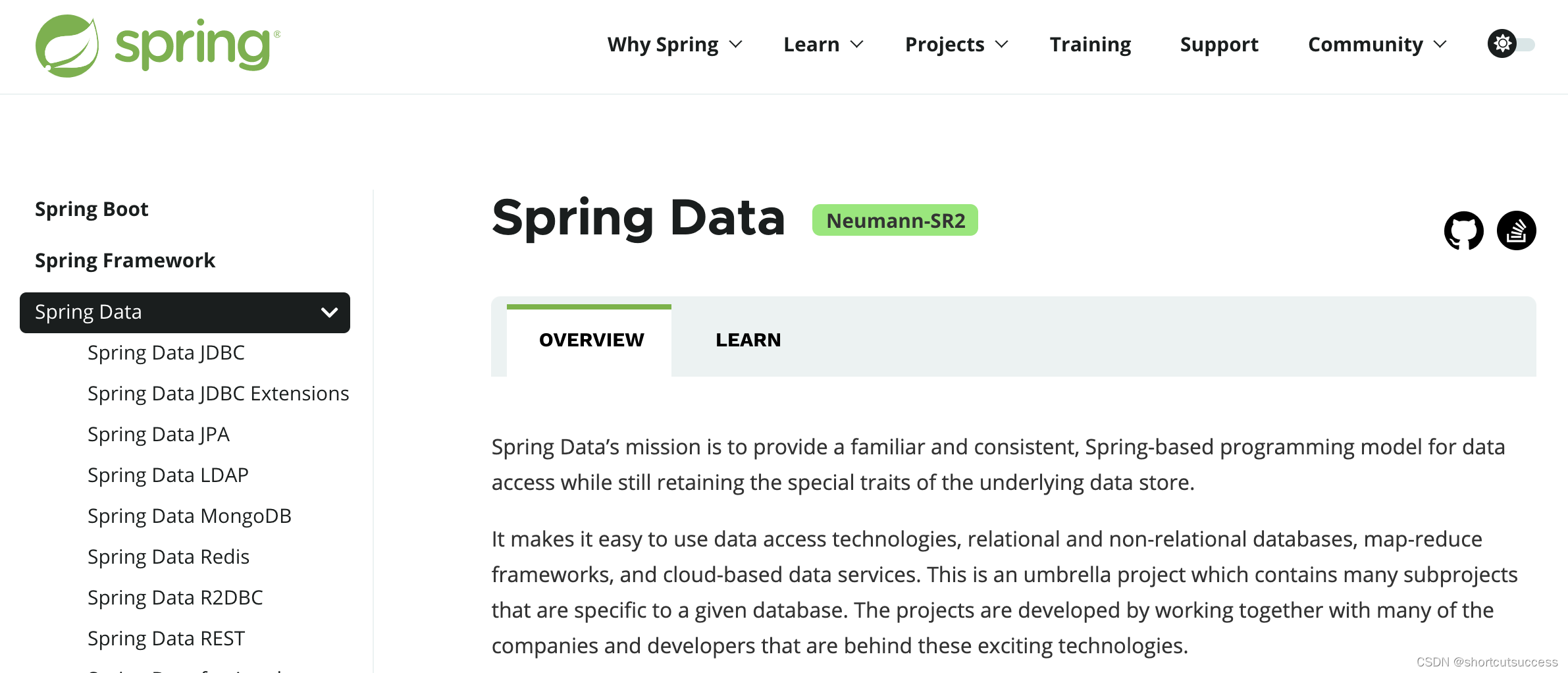
Task: Open the Spring Data Redis page
Action: point(169,556)
